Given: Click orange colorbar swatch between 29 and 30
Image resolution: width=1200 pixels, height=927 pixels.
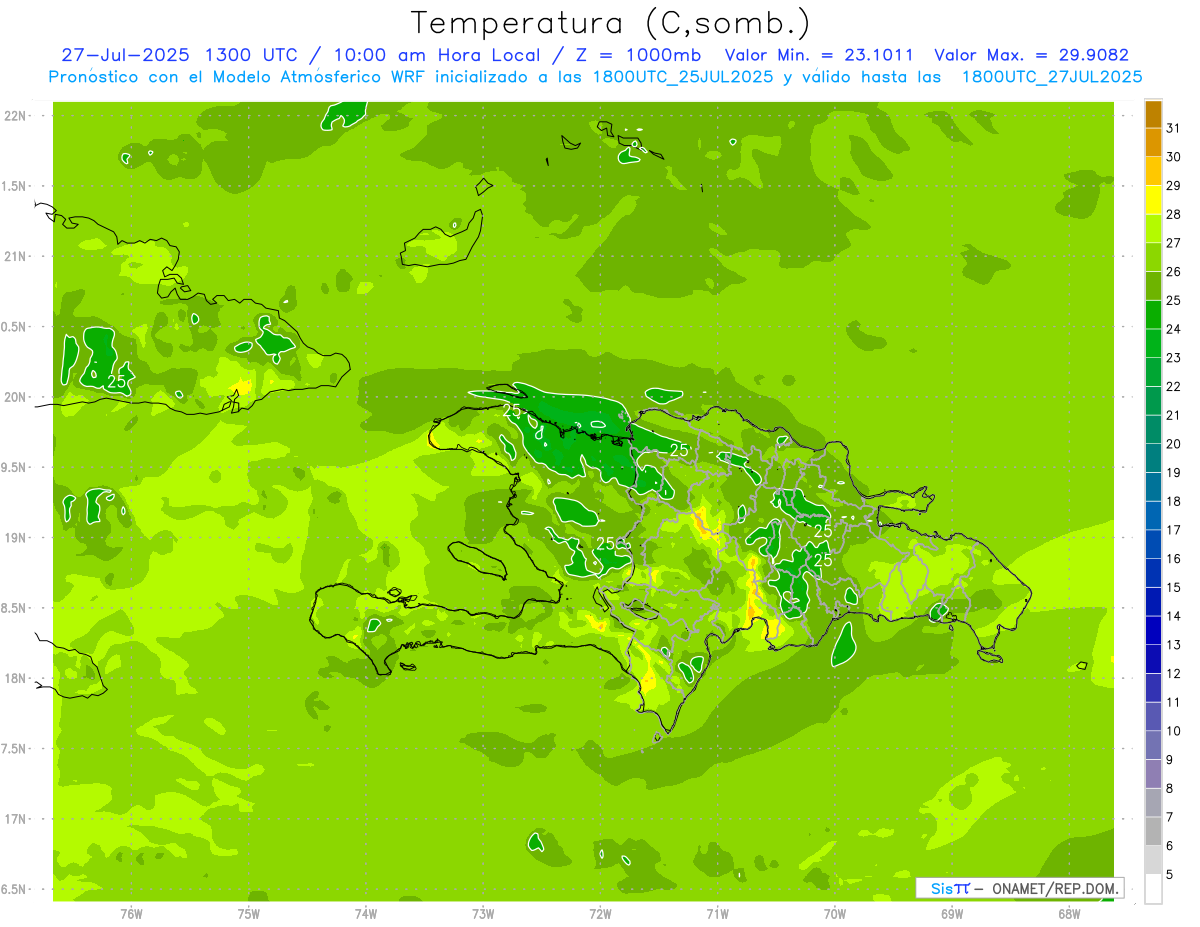Looking at the screenshot, I should (x=1153, y=172).
